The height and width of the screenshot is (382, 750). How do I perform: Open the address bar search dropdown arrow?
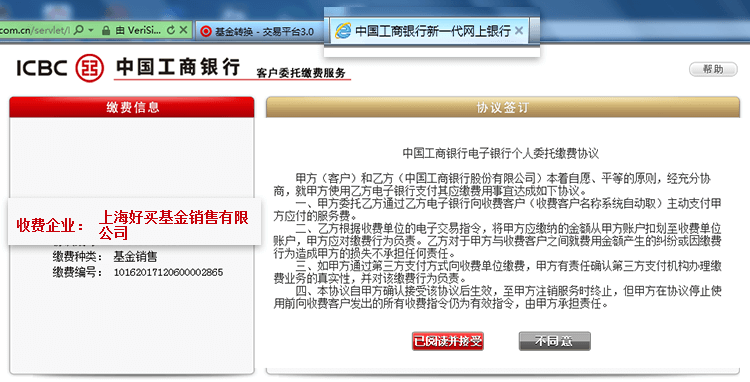click(91, 31)
